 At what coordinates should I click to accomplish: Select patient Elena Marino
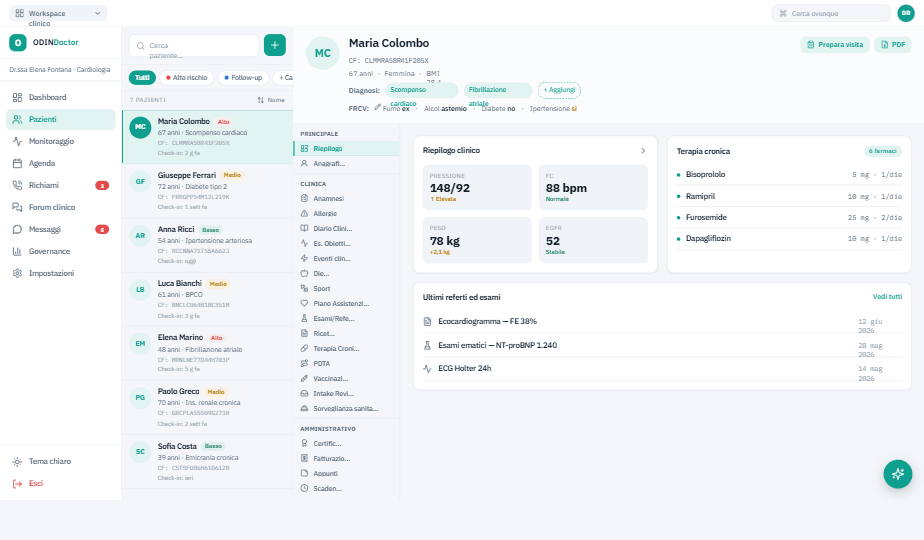[207, 353]
